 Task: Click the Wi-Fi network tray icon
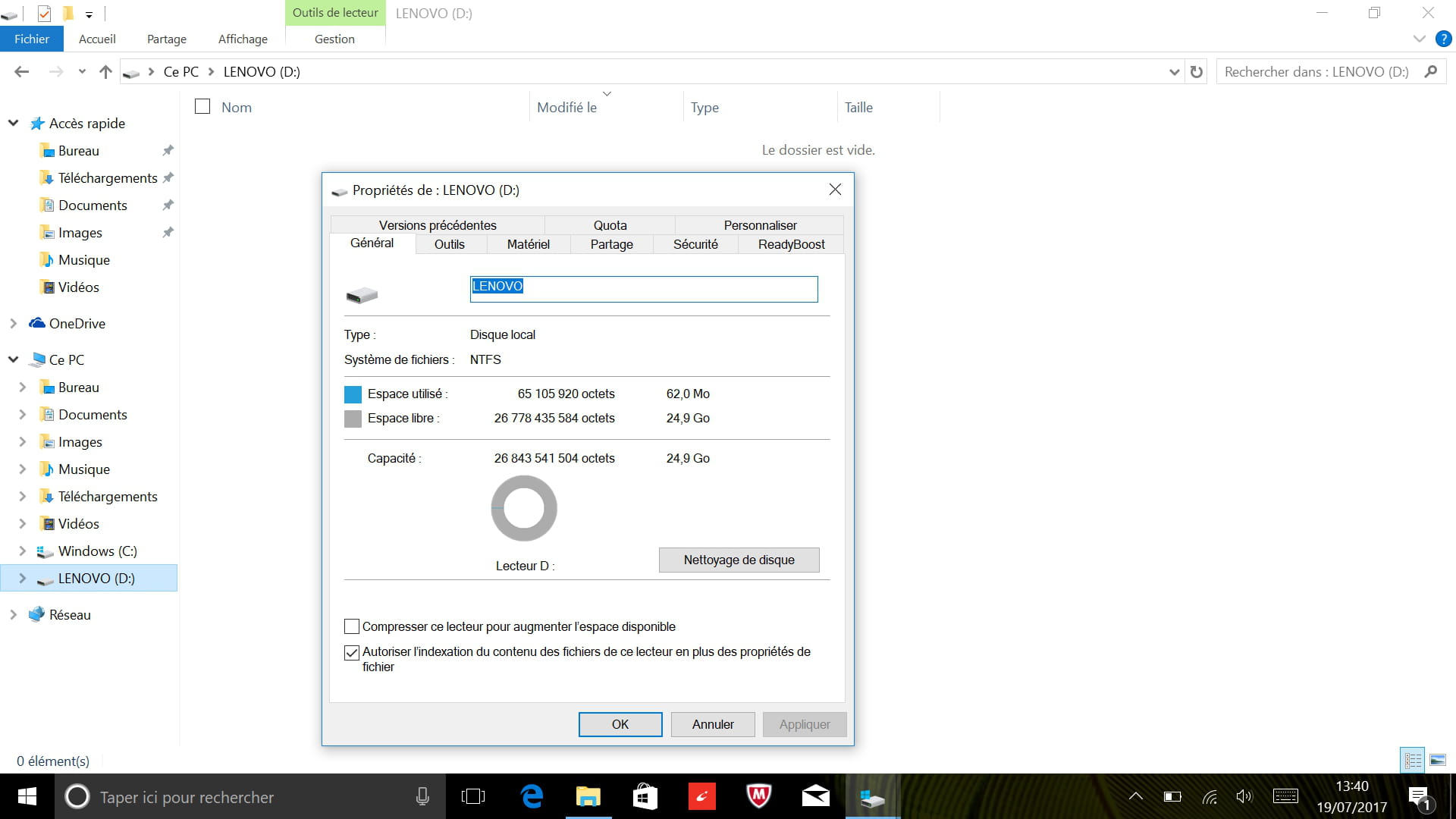click(x=1209, y=796)
